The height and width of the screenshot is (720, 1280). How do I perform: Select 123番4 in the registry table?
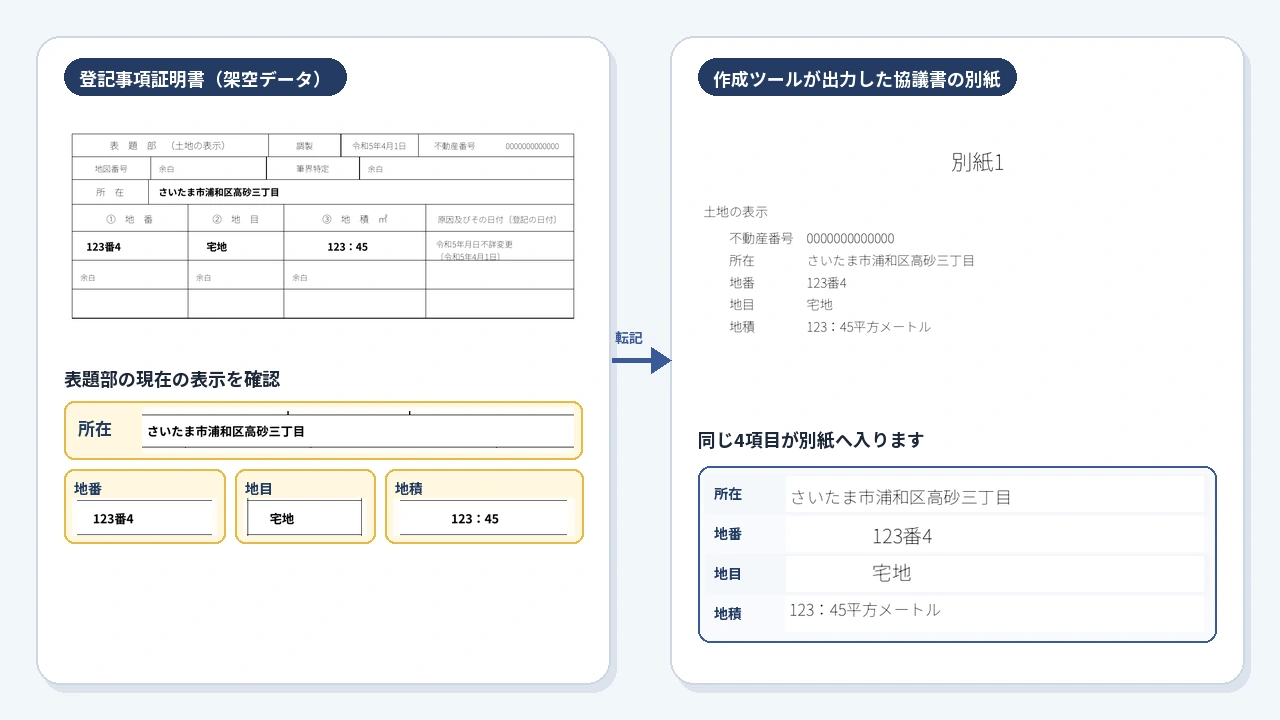[x=104, y=246]
